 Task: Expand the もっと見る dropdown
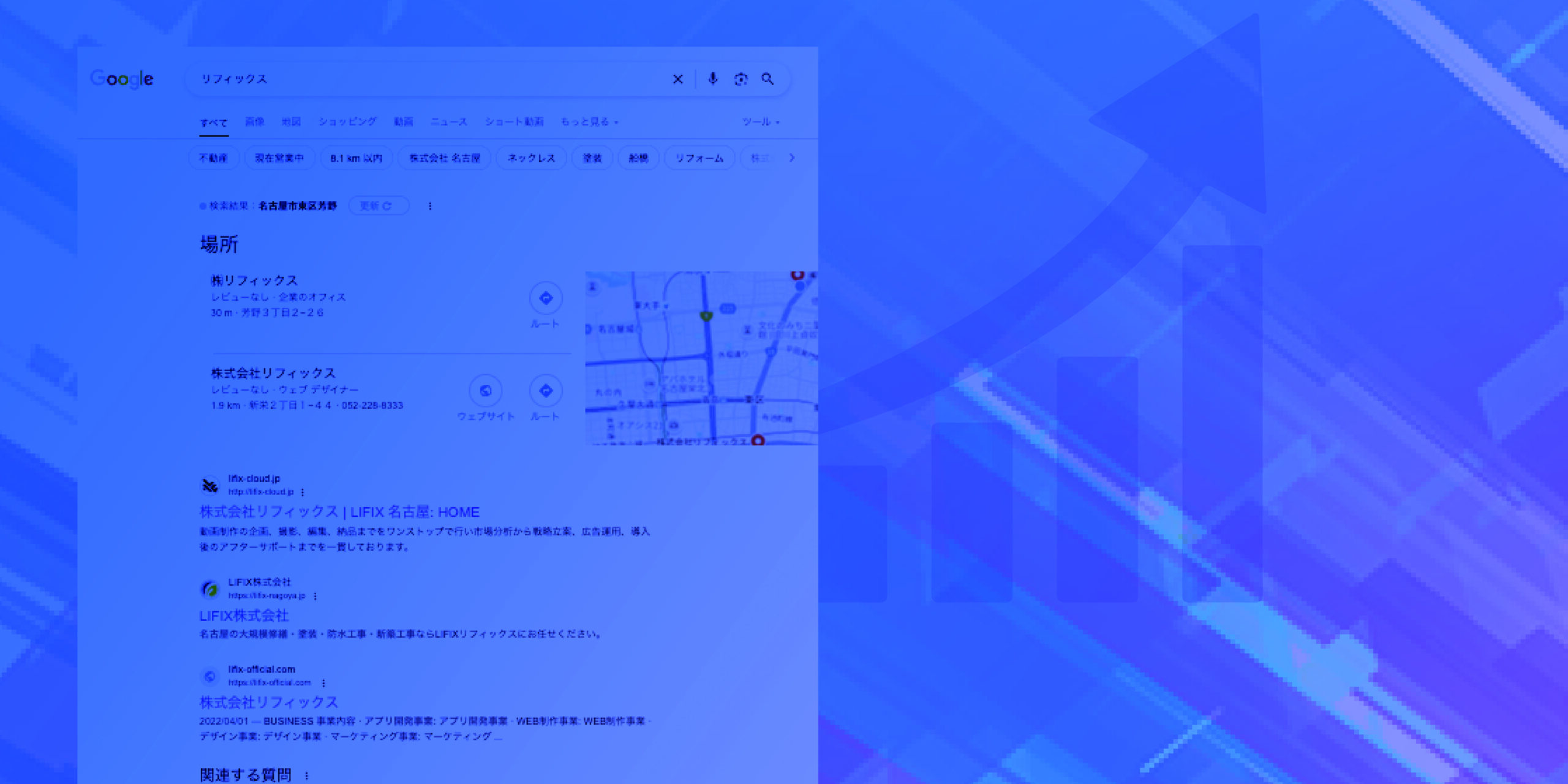[589, 122]
